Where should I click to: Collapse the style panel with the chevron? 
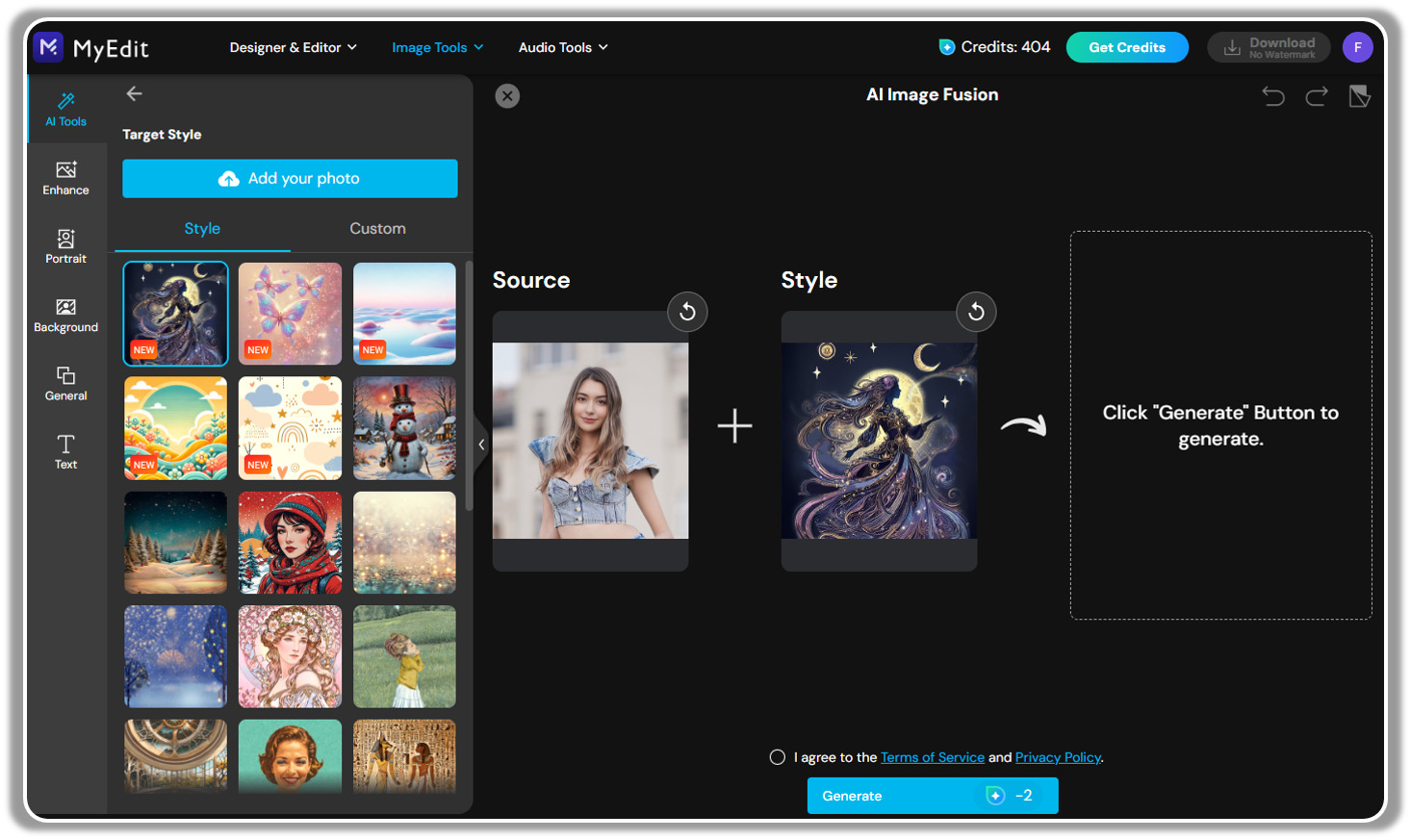(x=481, y=444)
